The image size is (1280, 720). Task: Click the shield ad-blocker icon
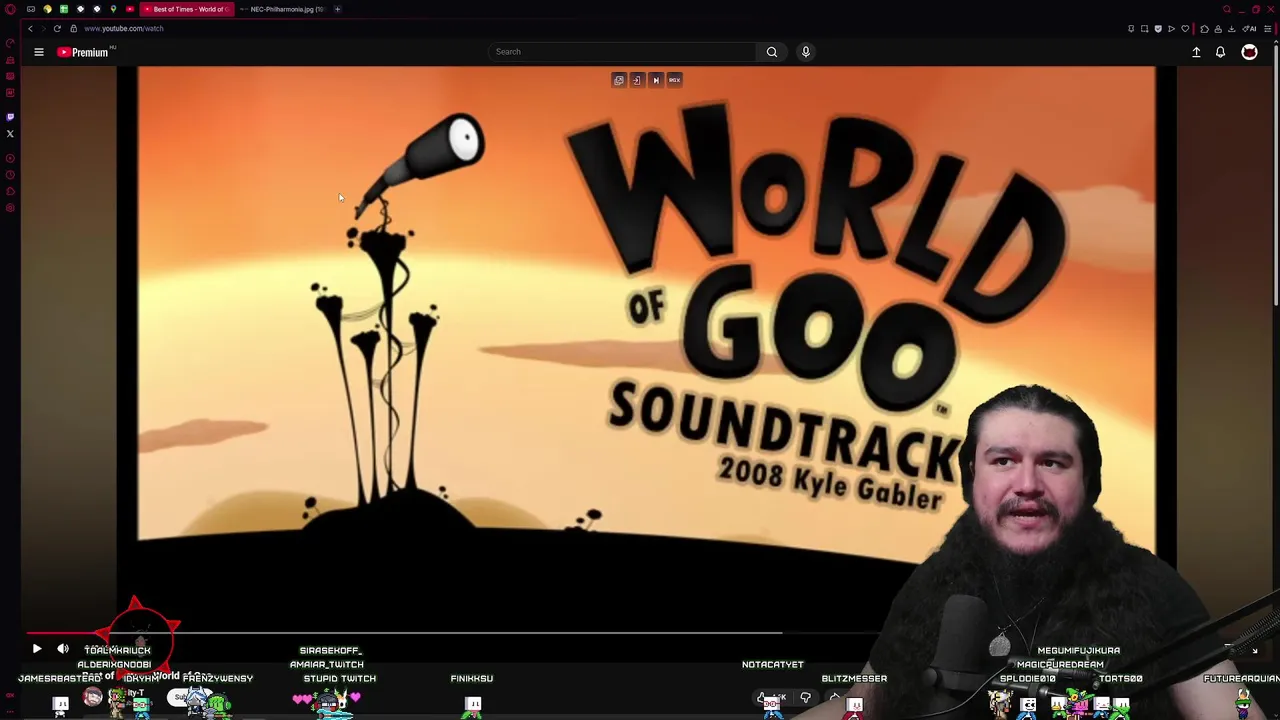[x=1158, y=29]
